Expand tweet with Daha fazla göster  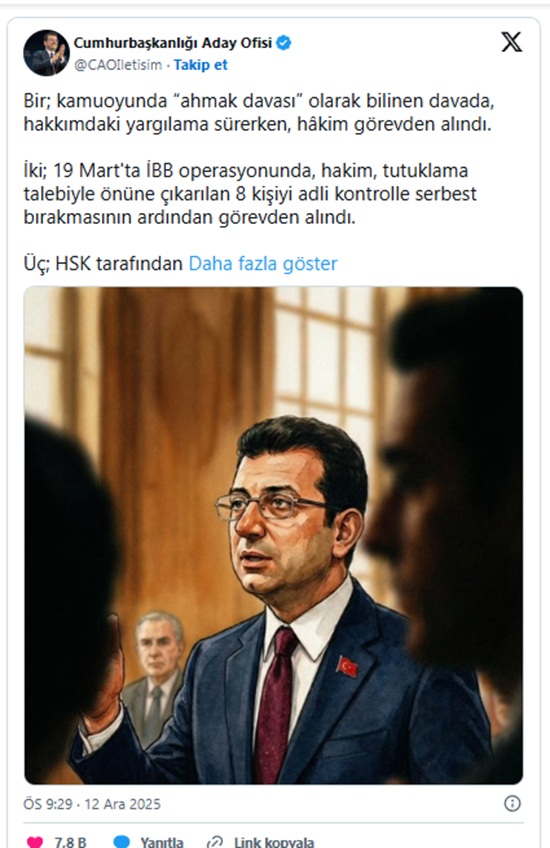click(x=263, y=264)
